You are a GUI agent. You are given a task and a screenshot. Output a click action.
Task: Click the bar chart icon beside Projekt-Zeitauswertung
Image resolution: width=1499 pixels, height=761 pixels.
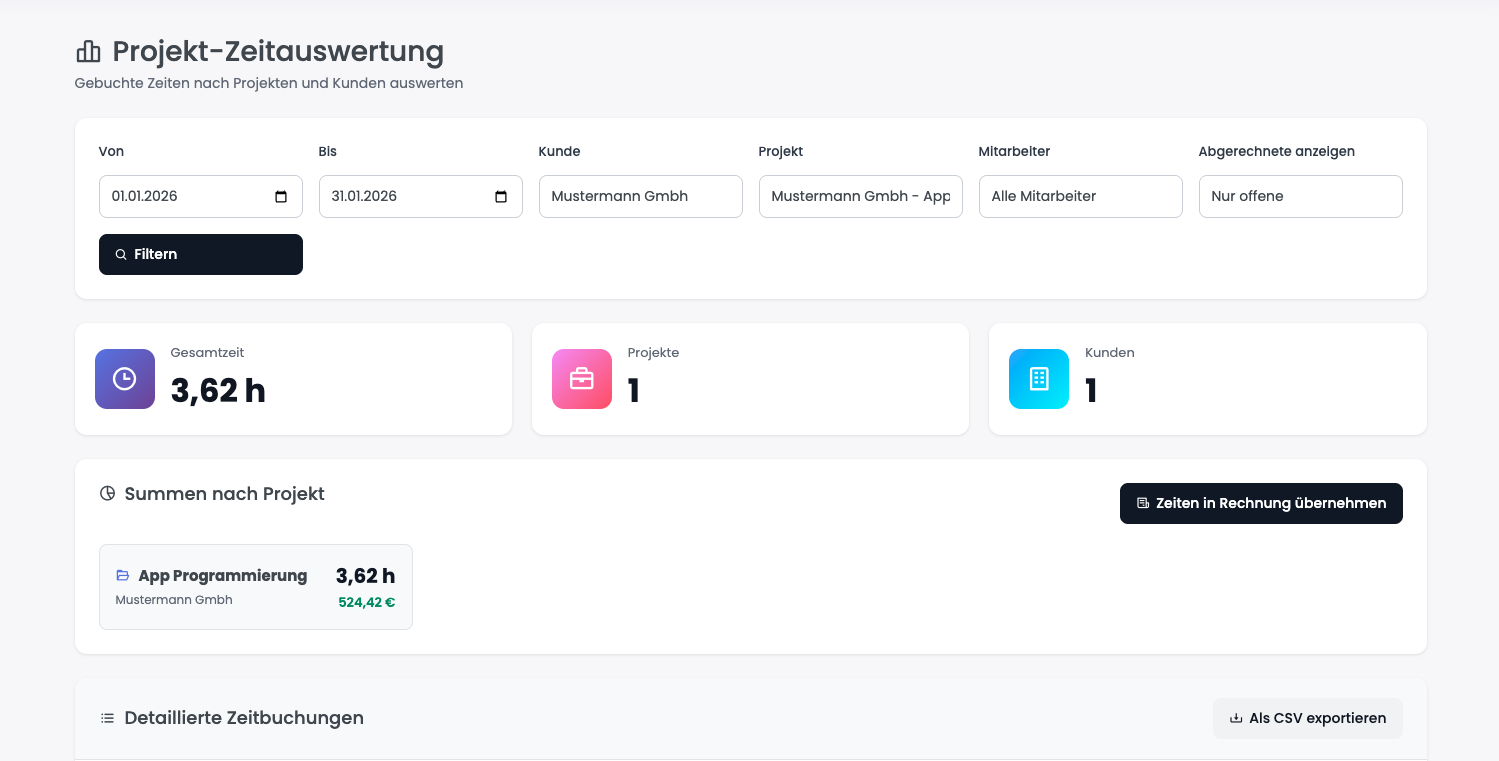[x=88, y=51]
